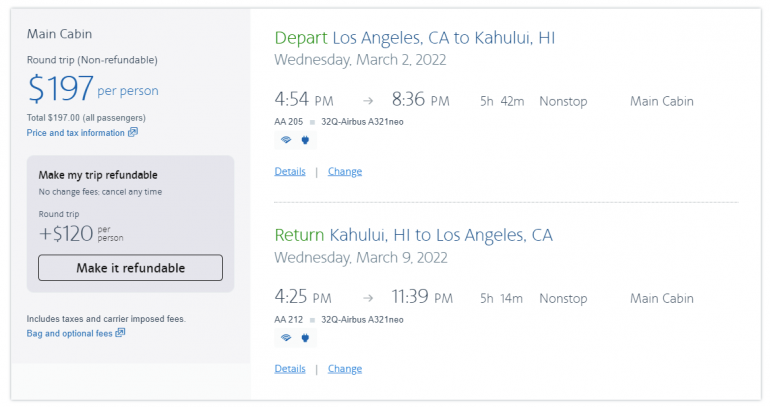View Details for the Los Angeles to Kahului flight

pyautogui.click(x=290, y=171)
